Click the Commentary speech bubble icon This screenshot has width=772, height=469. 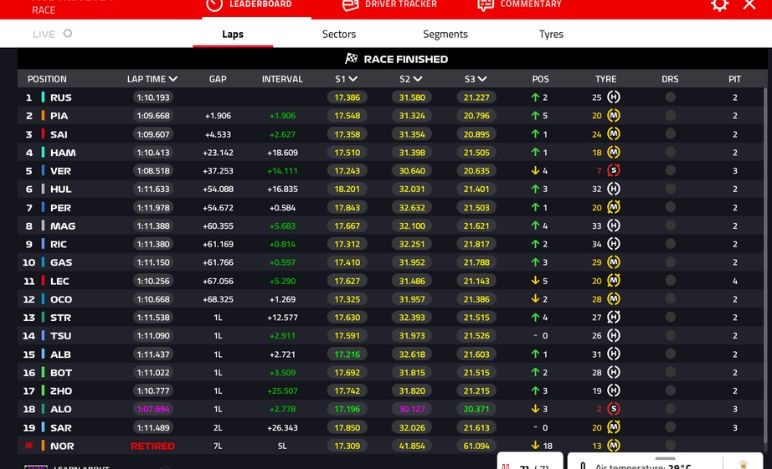[485, 5]
